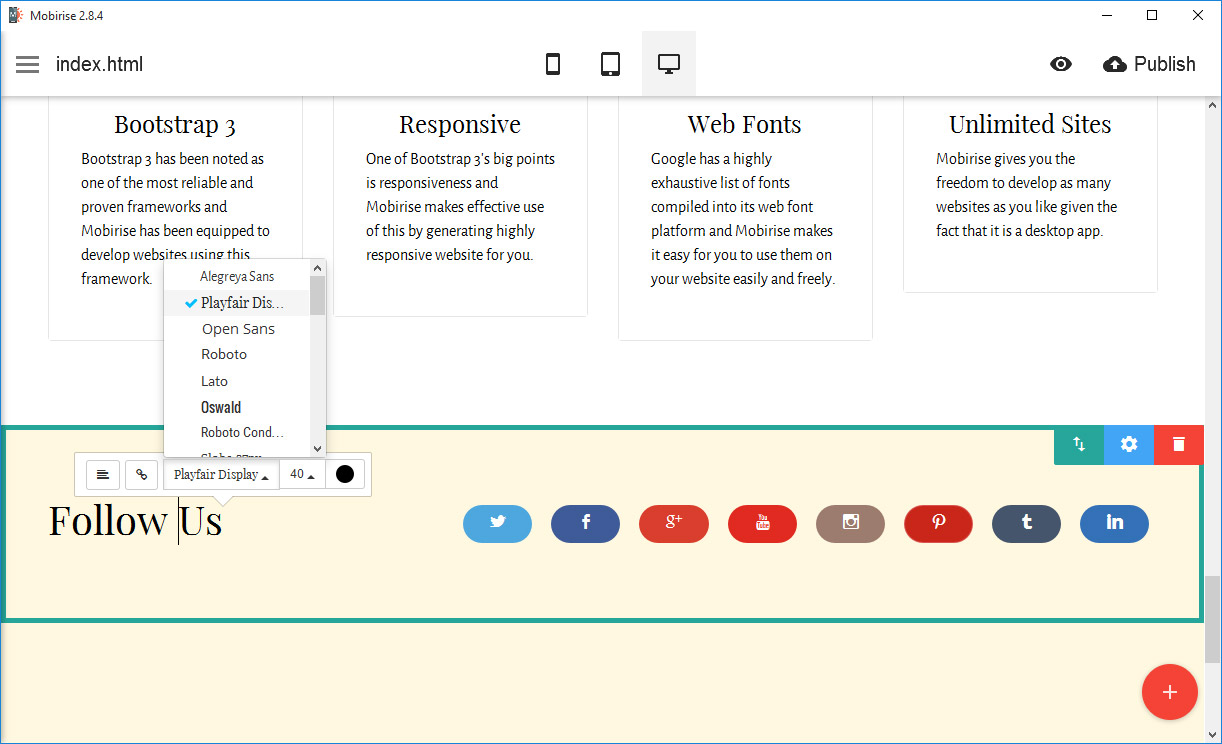Screen dimensions: 1222x744
Task: Select desktop view mode
Action: click(x=669, y=64)
